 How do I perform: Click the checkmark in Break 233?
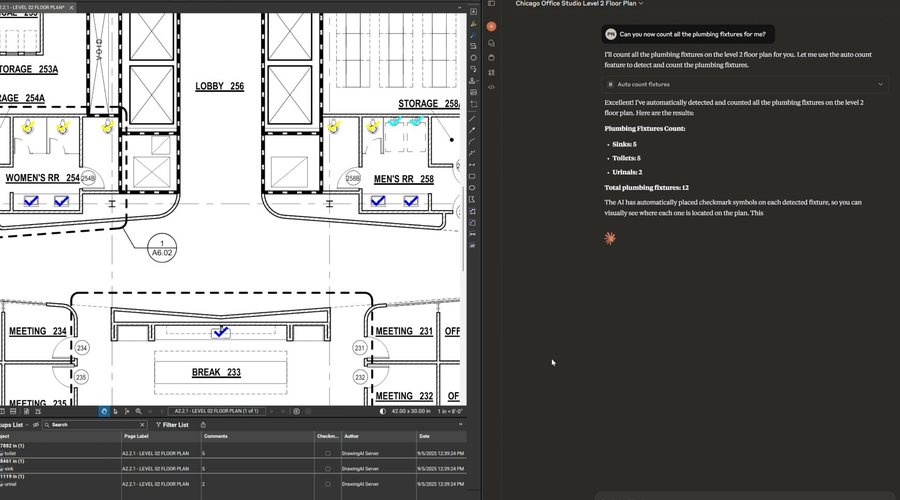220,332
